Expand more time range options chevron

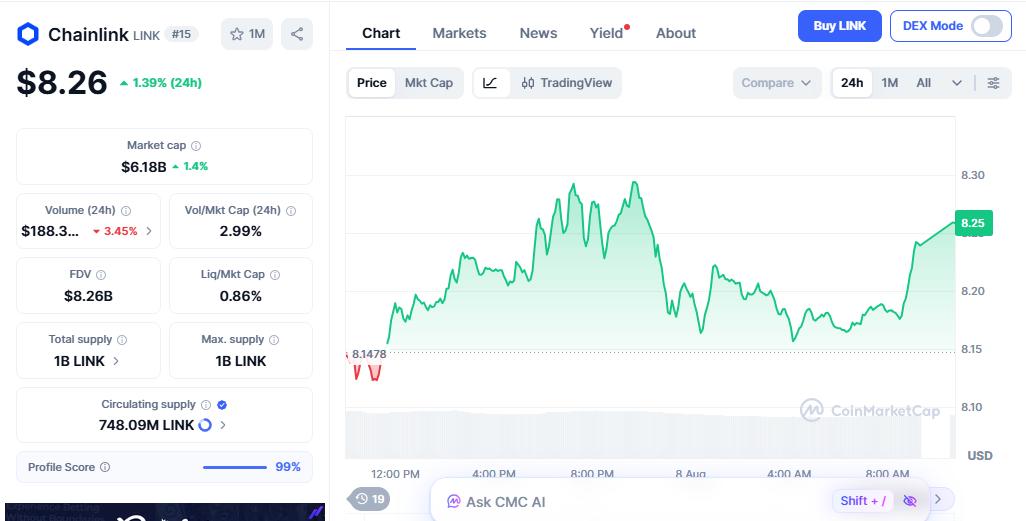pyautogui.click(x=957, y=83)
